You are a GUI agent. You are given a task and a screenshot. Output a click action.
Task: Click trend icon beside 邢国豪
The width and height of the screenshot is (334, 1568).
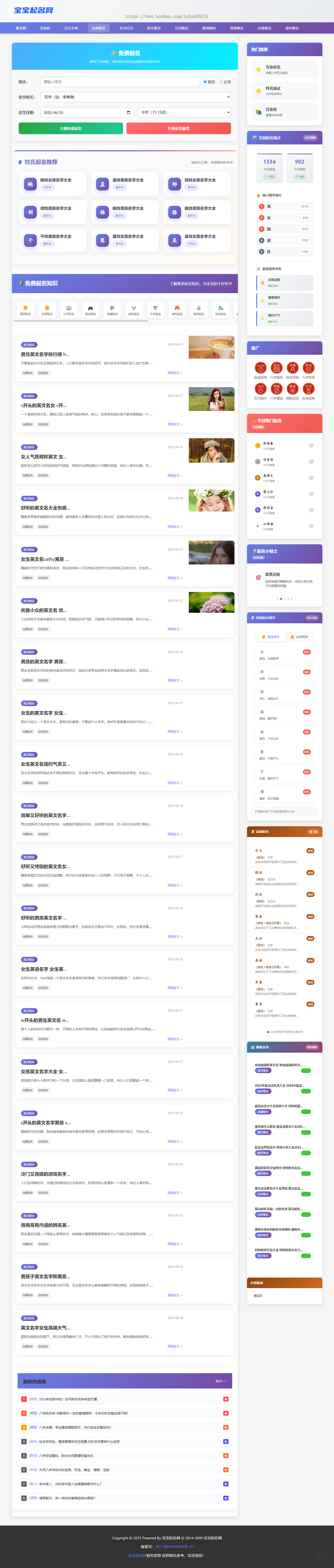(311, 446)
